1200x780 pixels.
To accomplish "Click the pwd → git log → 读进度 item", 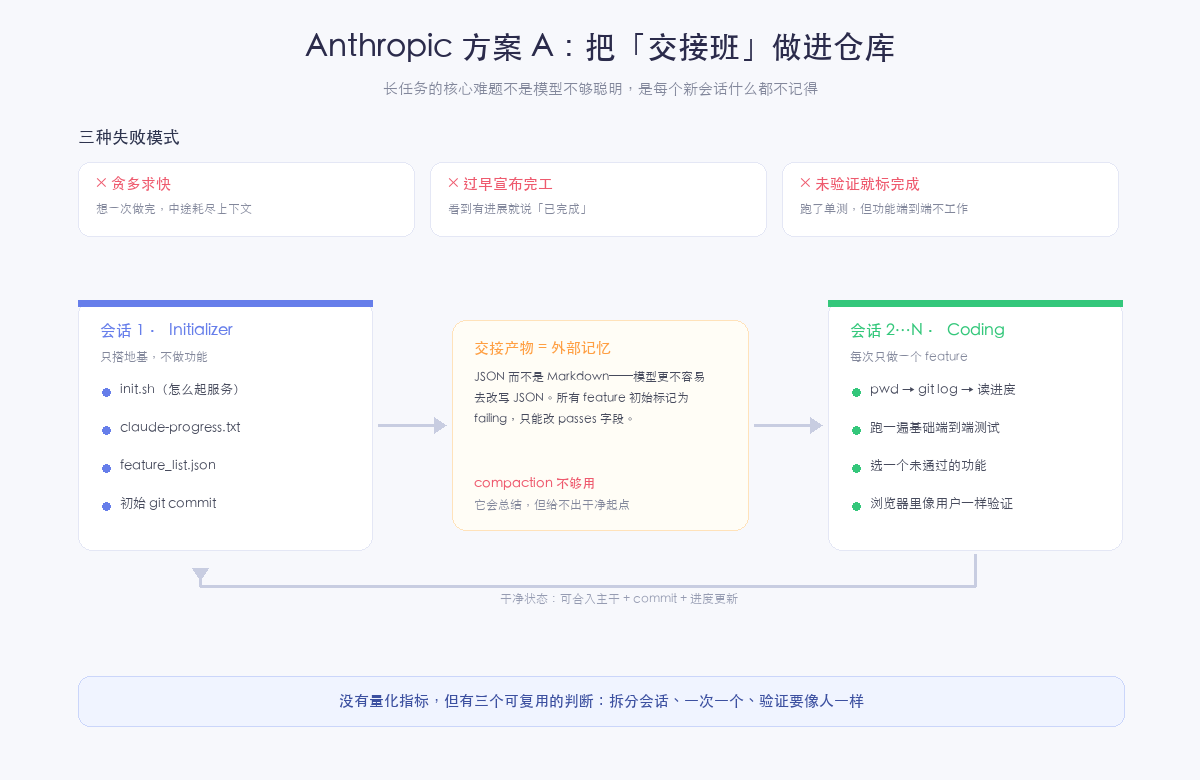I will click(x=943, y=390).
